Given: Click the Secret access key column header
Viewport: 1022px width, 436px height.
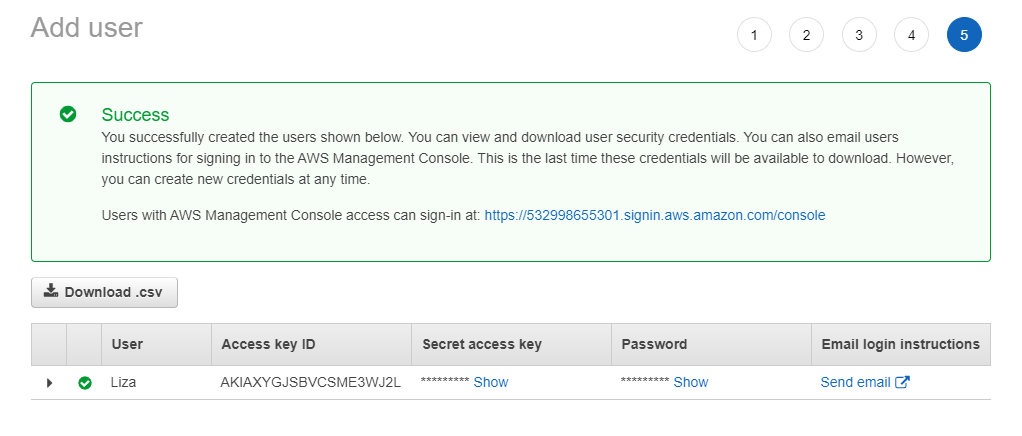Looking at the screenshot, I should tap(482, 344).
